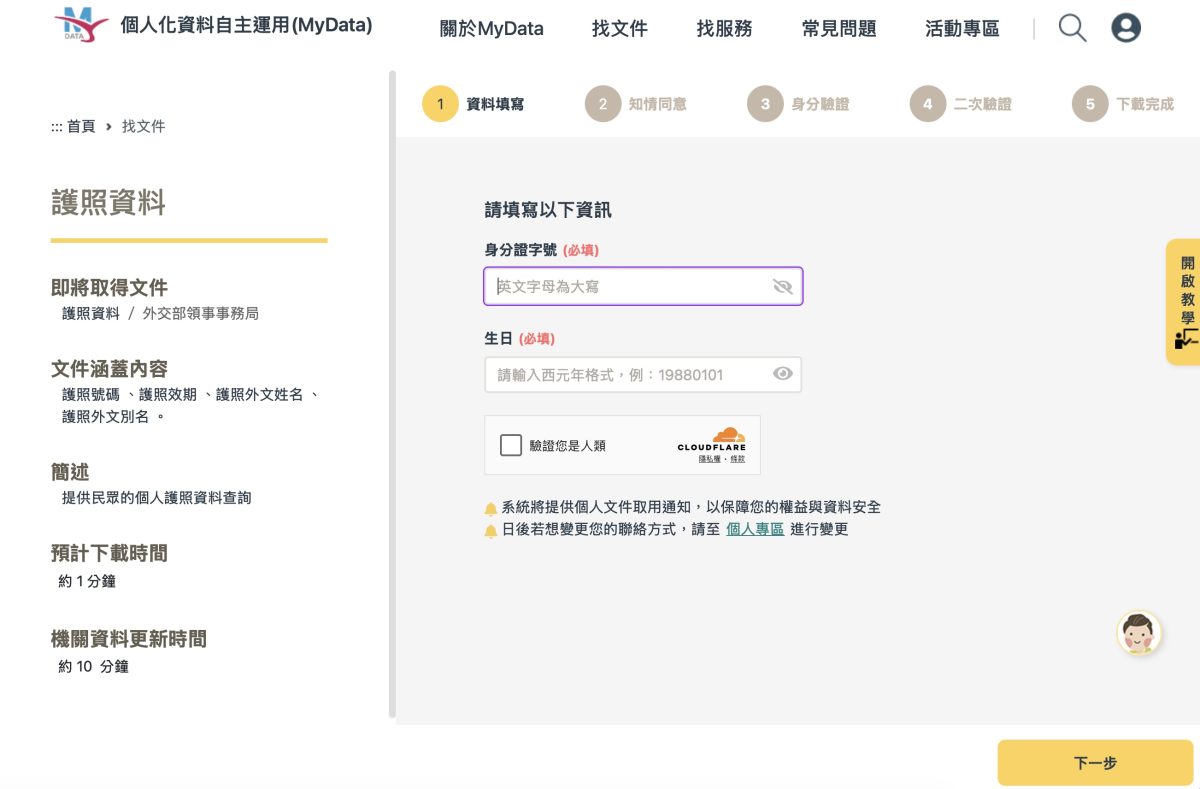Screen dimensions: 1200x789
Task: Click the MyData logo icon
Action: pyautogui.click(x=81, y=24)
